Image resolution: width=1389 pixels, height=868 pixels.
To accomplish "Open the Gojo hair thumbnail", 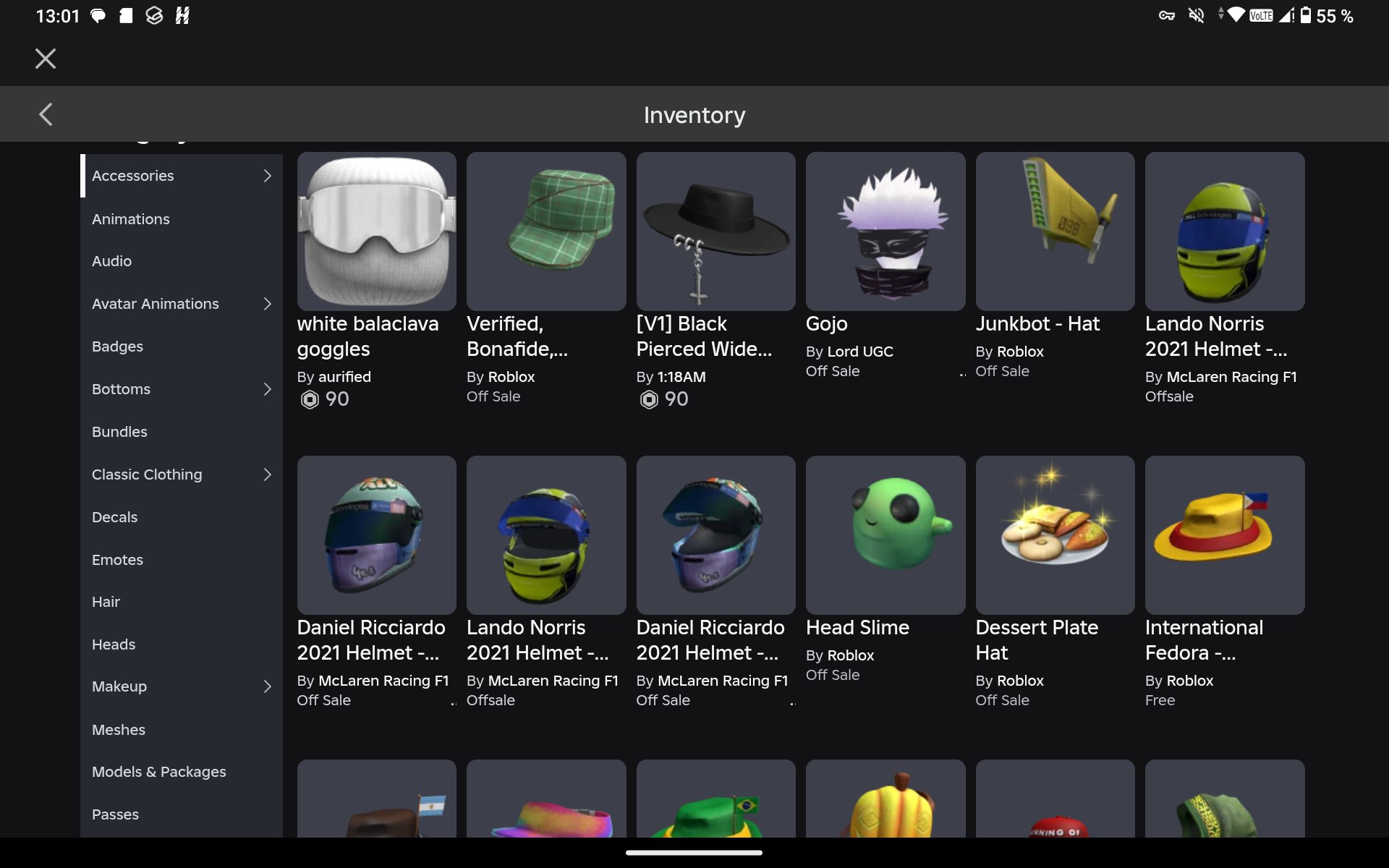I will point(885,231).
